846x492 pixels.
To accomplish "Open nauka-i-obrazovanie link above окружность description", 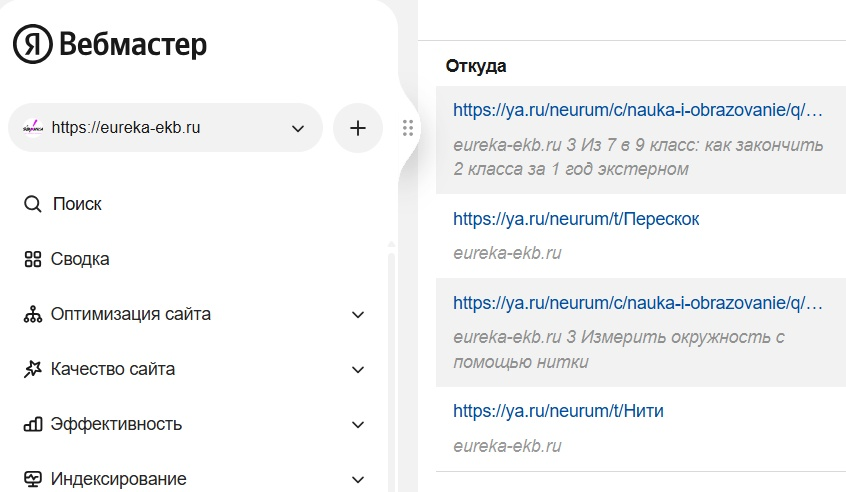I will (x=638, y=303).
